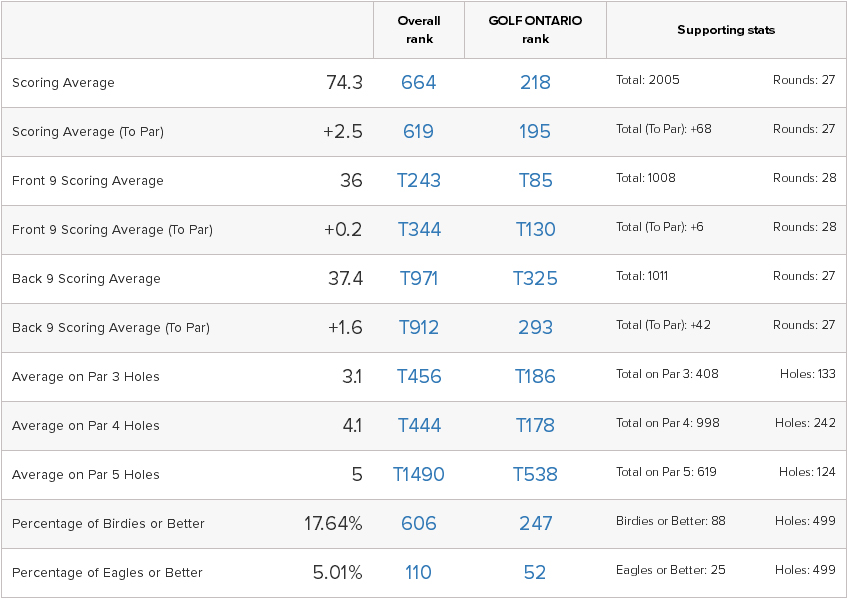Click T344 overall rank link
The width and height of the screenshot is (848, 599).
click(419, 230)
